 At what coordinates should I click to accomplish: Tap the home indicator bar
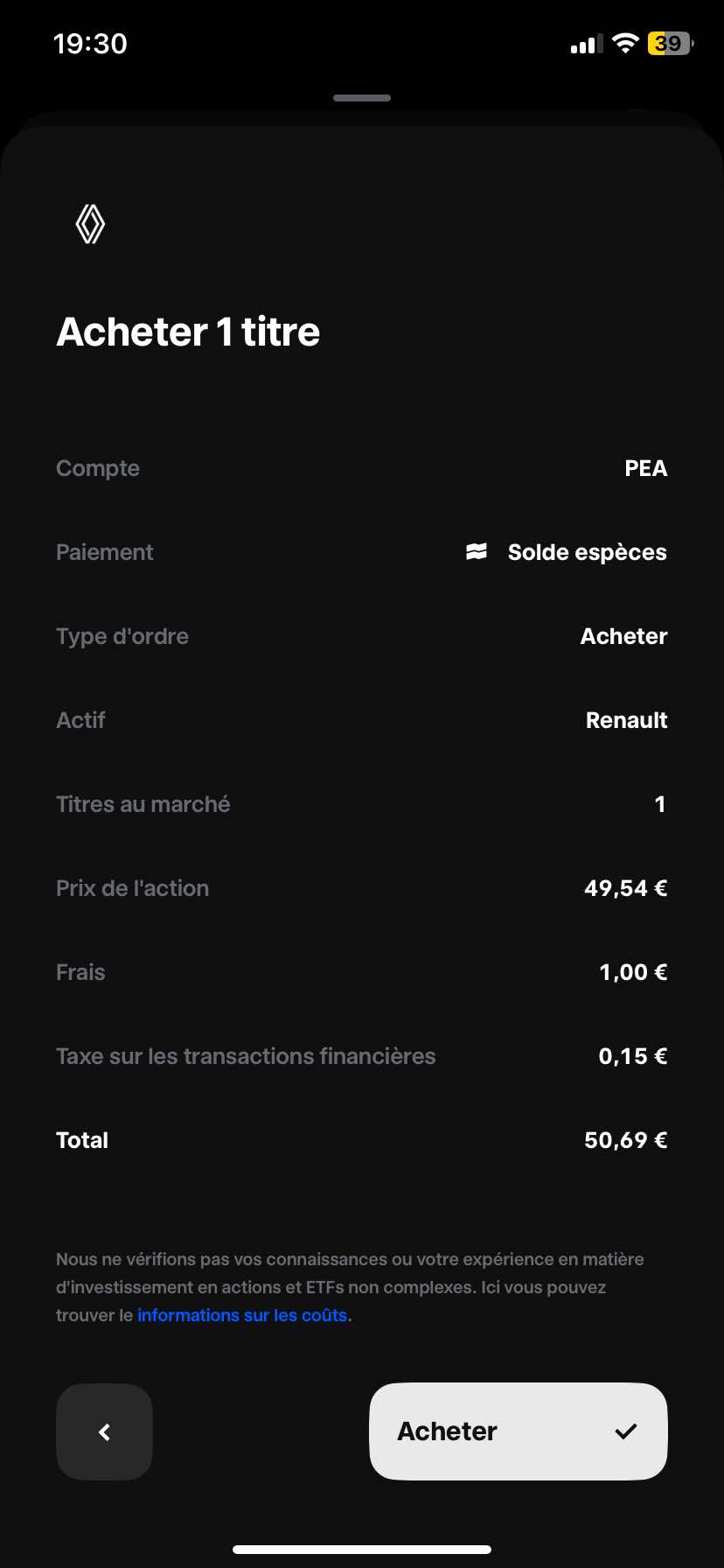[x=362, y=1549]
